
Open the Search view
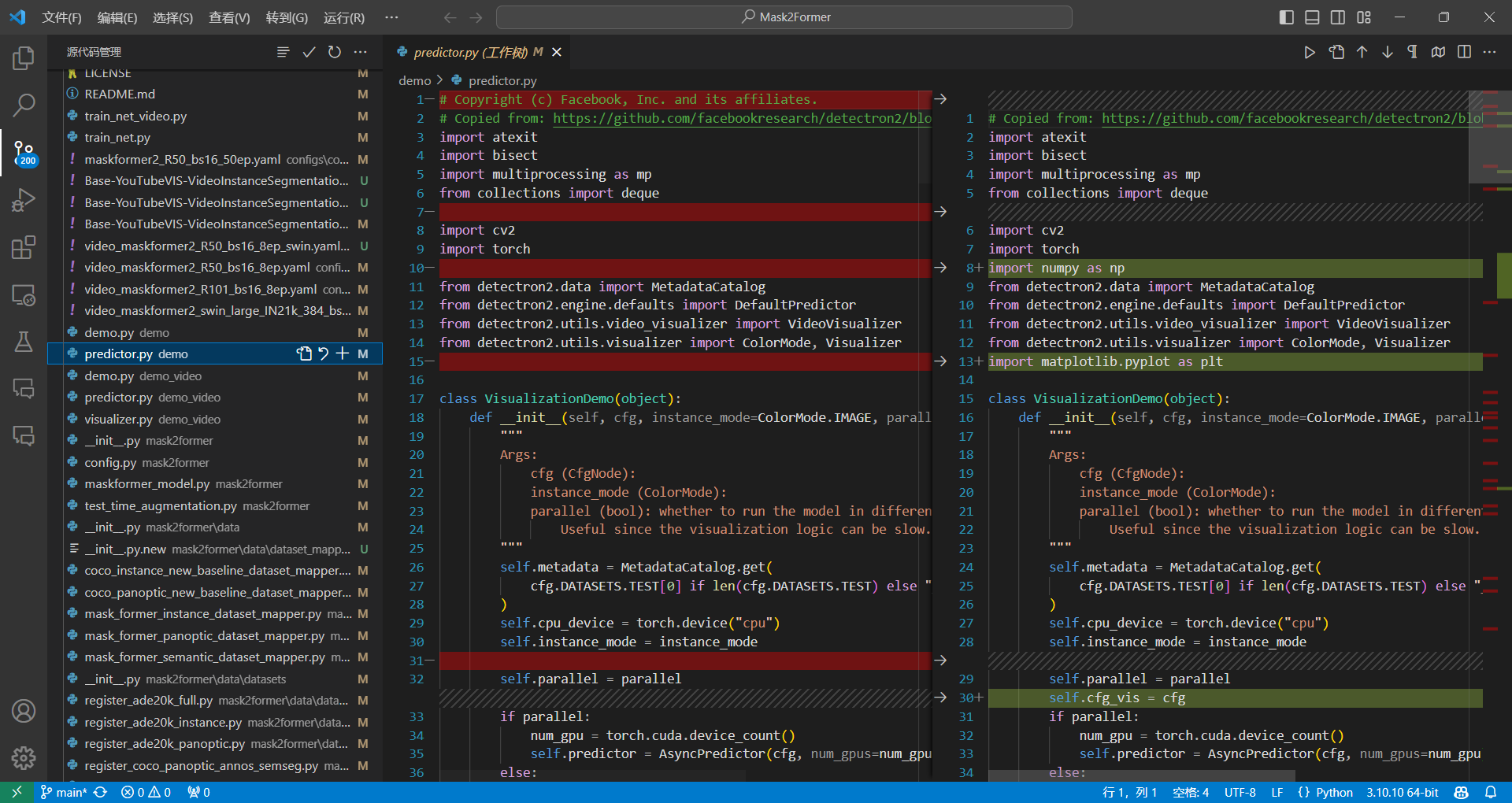coord(24,105)
